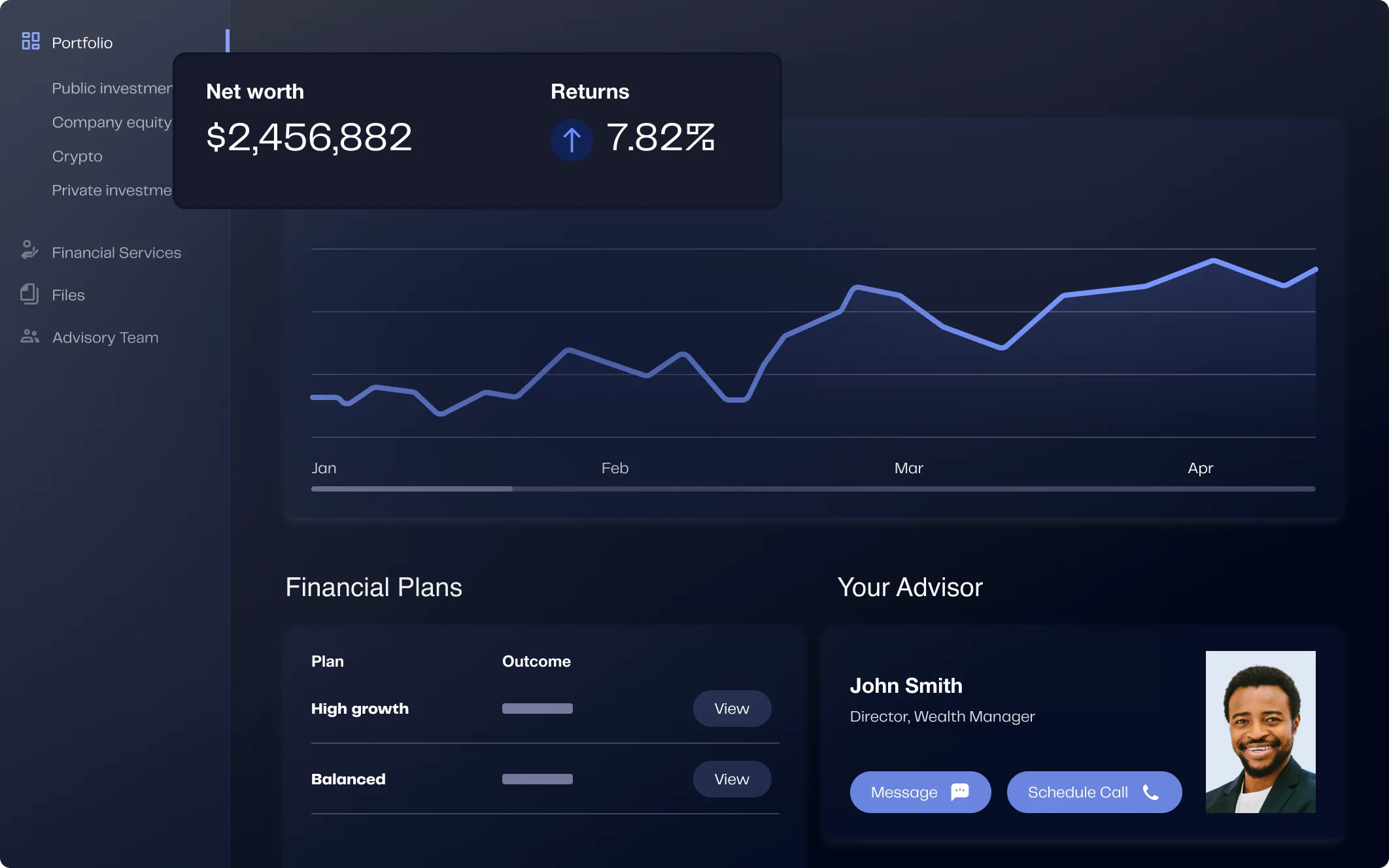This screenshot has width=1389, height=868.
Task: Click John Smith's advisor photo
Action: tap(1260, 731)
